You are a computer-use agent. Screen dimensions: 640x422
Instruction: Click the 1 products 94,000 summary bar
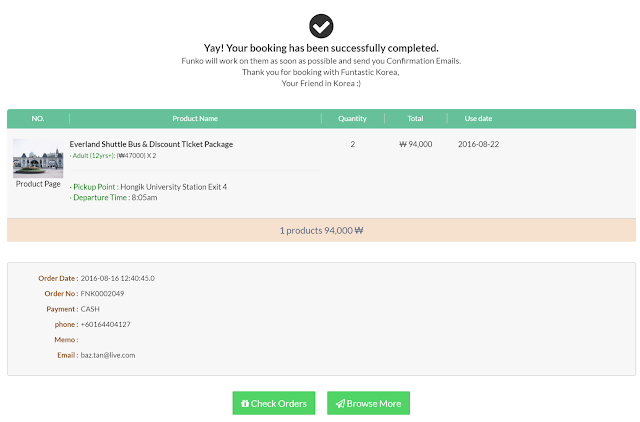tap(321, 230)
